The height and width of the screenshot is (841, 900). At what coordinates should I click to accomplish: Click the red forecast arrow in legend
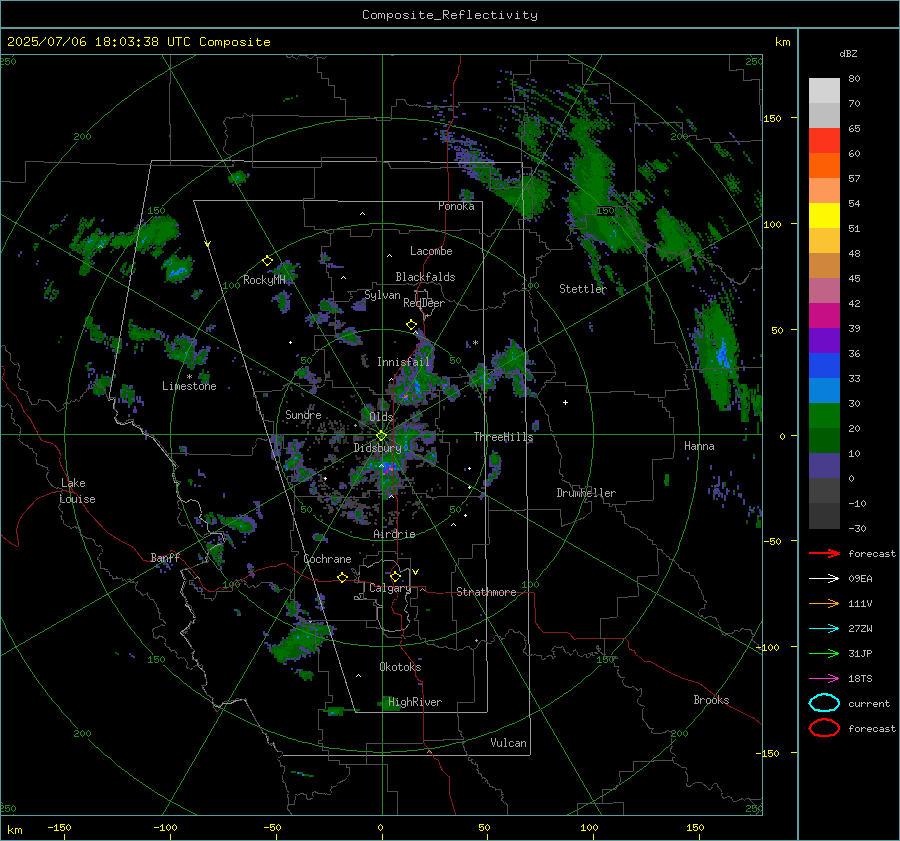pyautogui.click(x=824, y=553)
